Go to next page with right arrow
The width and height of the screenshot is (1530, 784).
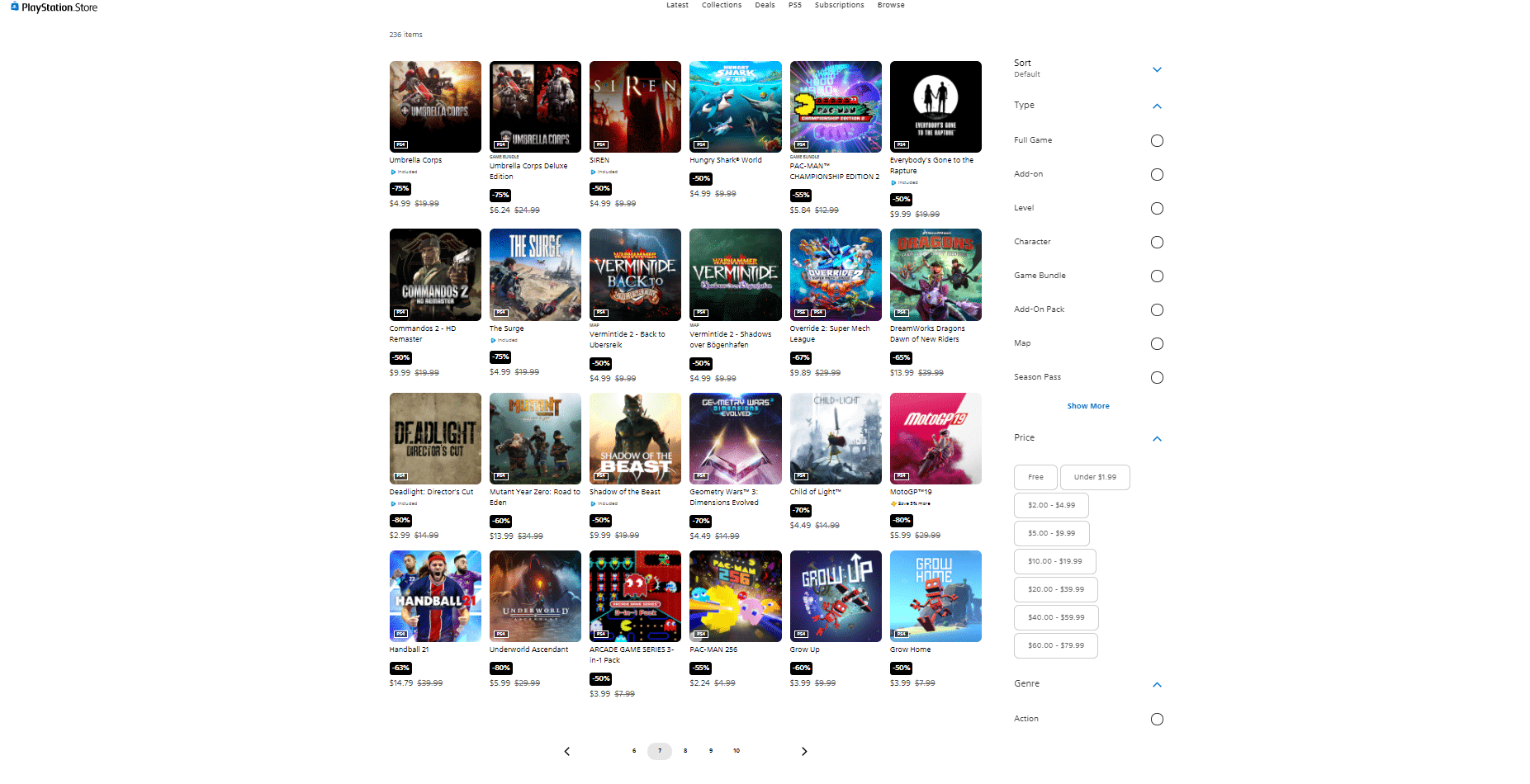[803, 751]
